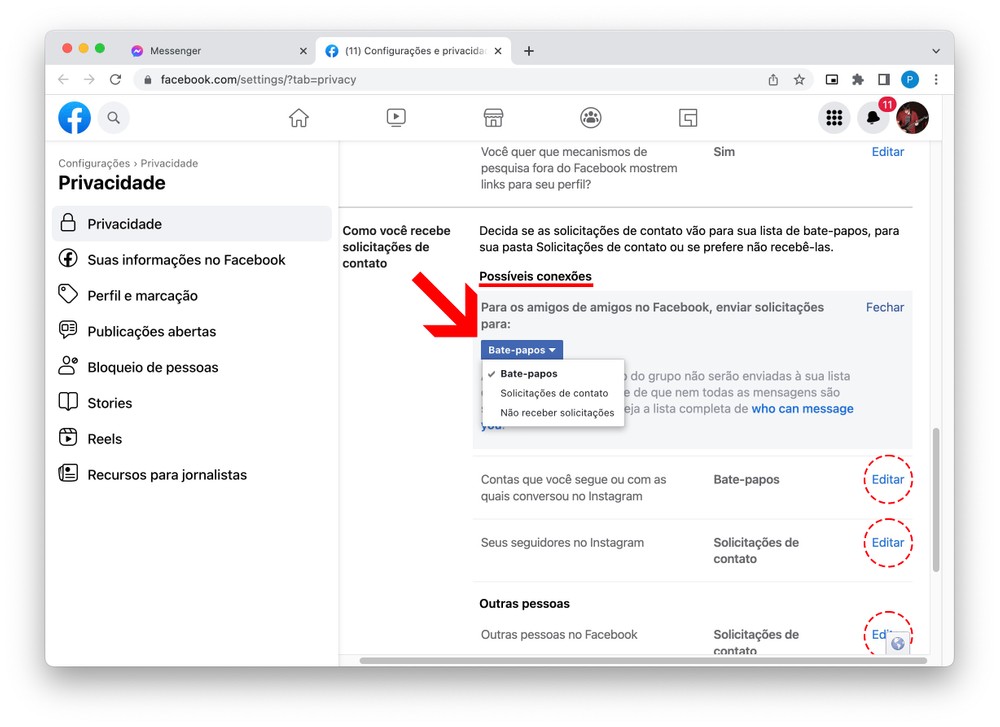Screen dimensions: 1000x727
Task: Collapse the blue Bate-papos dropdown button
Action: [x=521, y=350]
